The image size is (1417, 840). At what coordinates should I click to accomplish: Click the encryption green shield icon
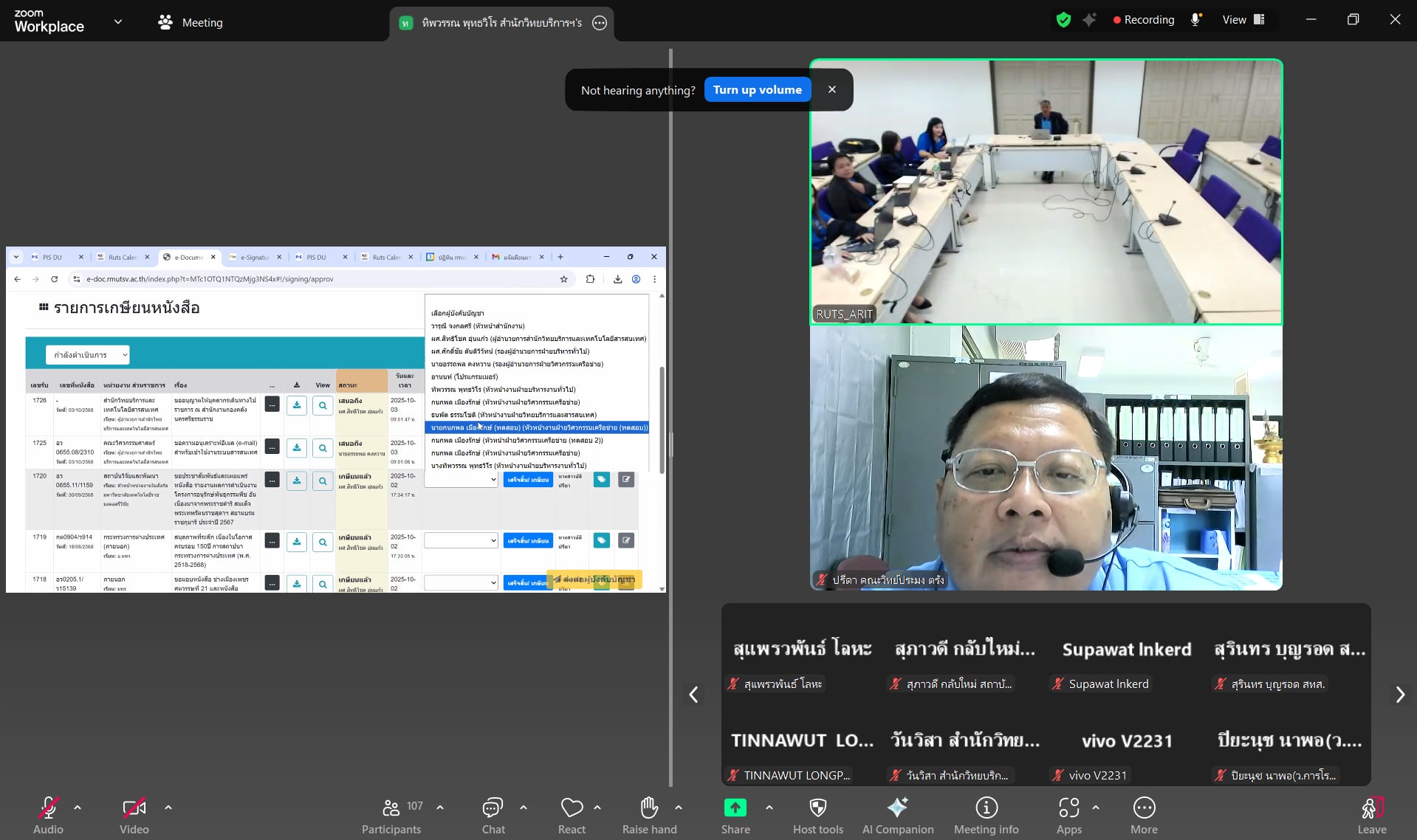1063,20
